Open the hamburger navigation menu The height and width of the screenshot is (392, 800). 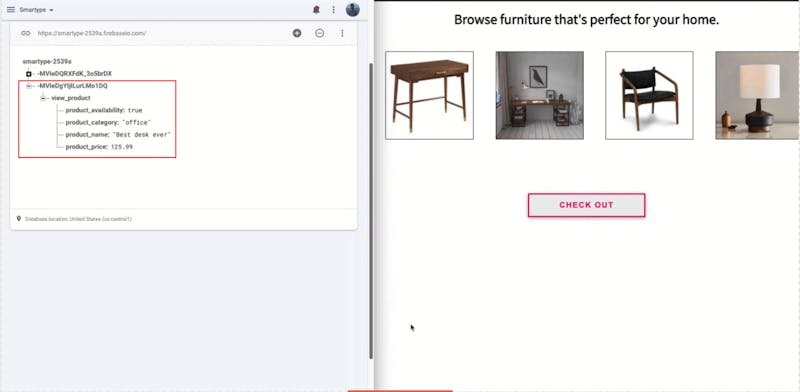point(11,10)
